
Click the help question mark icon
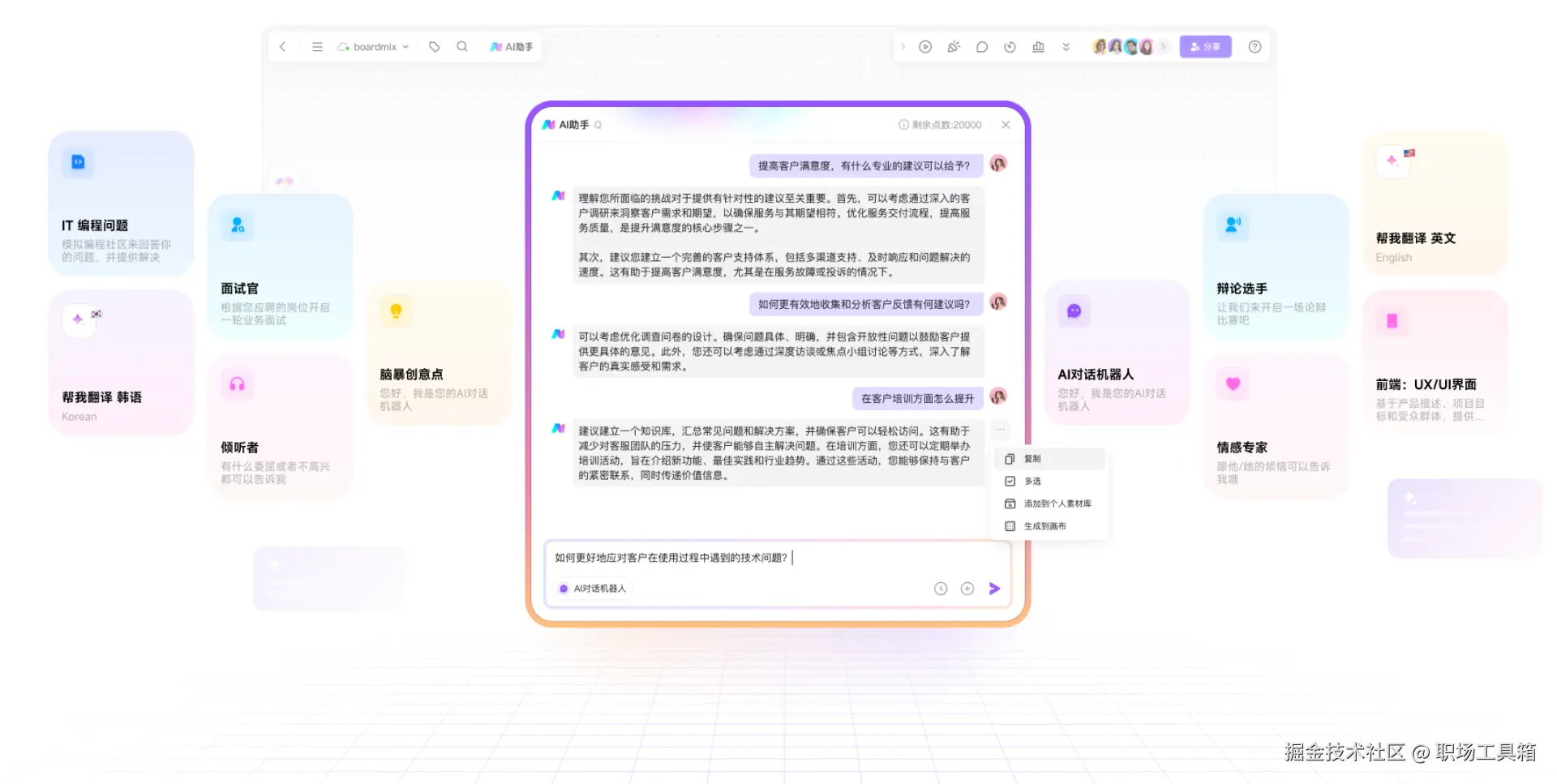tap(1255, 46)
